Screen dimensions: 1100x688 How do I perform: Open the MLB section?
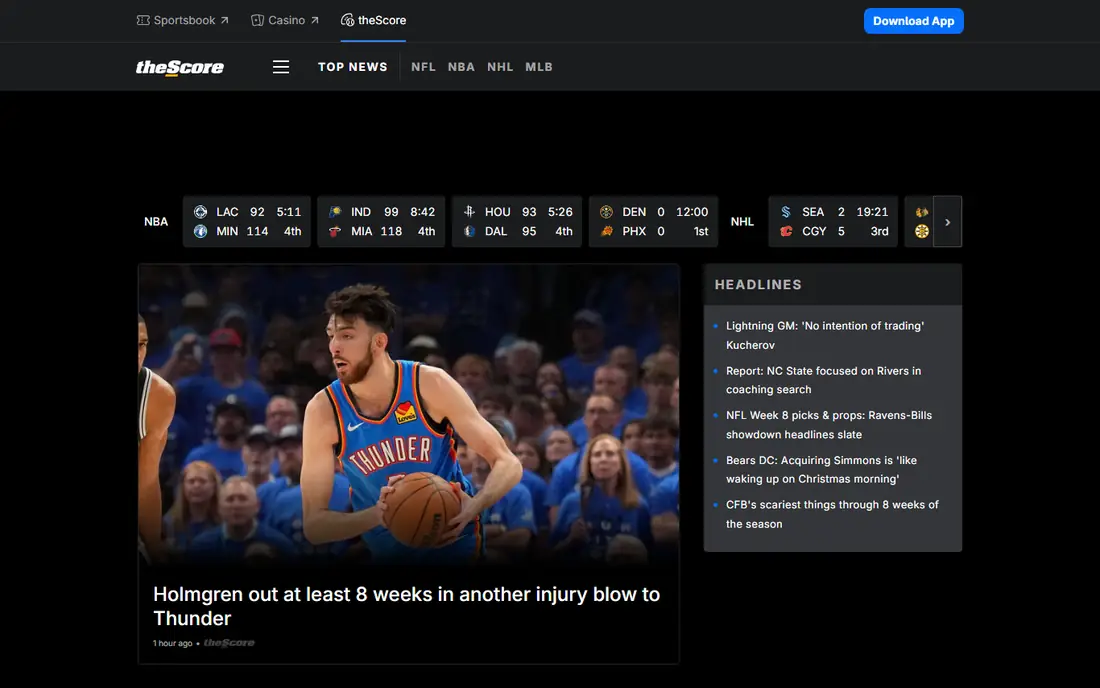tap(539, 67)
